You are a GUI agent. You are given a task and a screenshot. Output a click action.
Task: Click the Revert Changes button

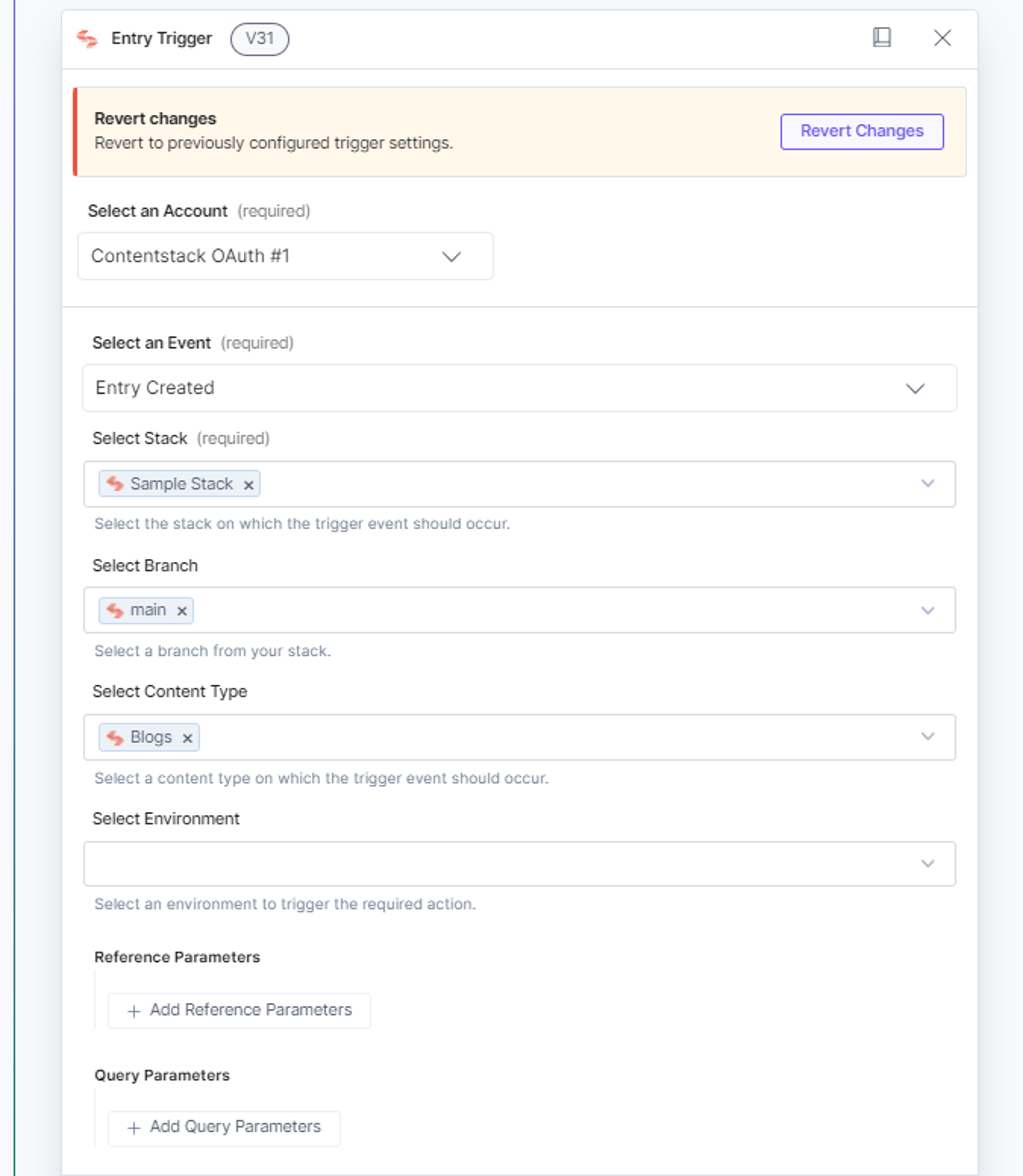click(x=862, y=131)
